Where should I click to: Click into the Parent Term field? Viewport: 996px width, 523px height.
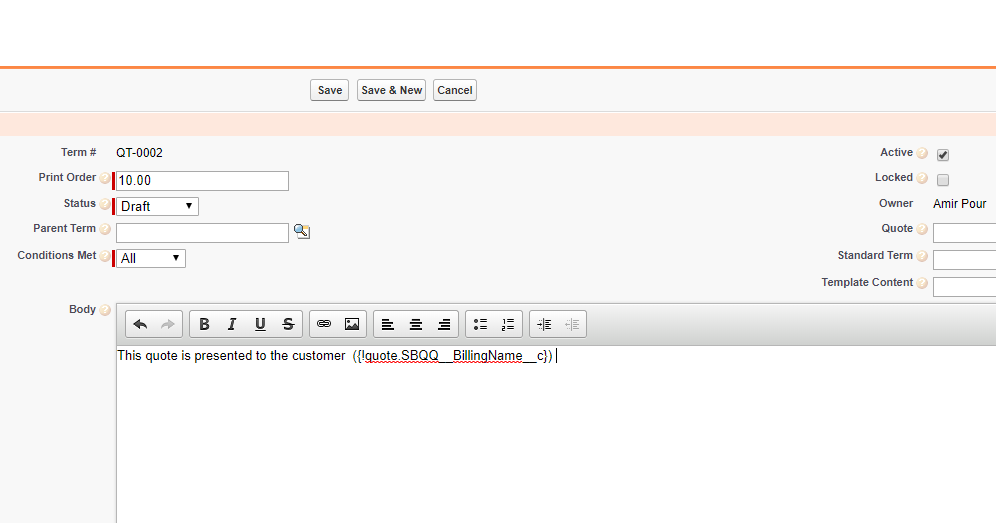click(202, 233)
